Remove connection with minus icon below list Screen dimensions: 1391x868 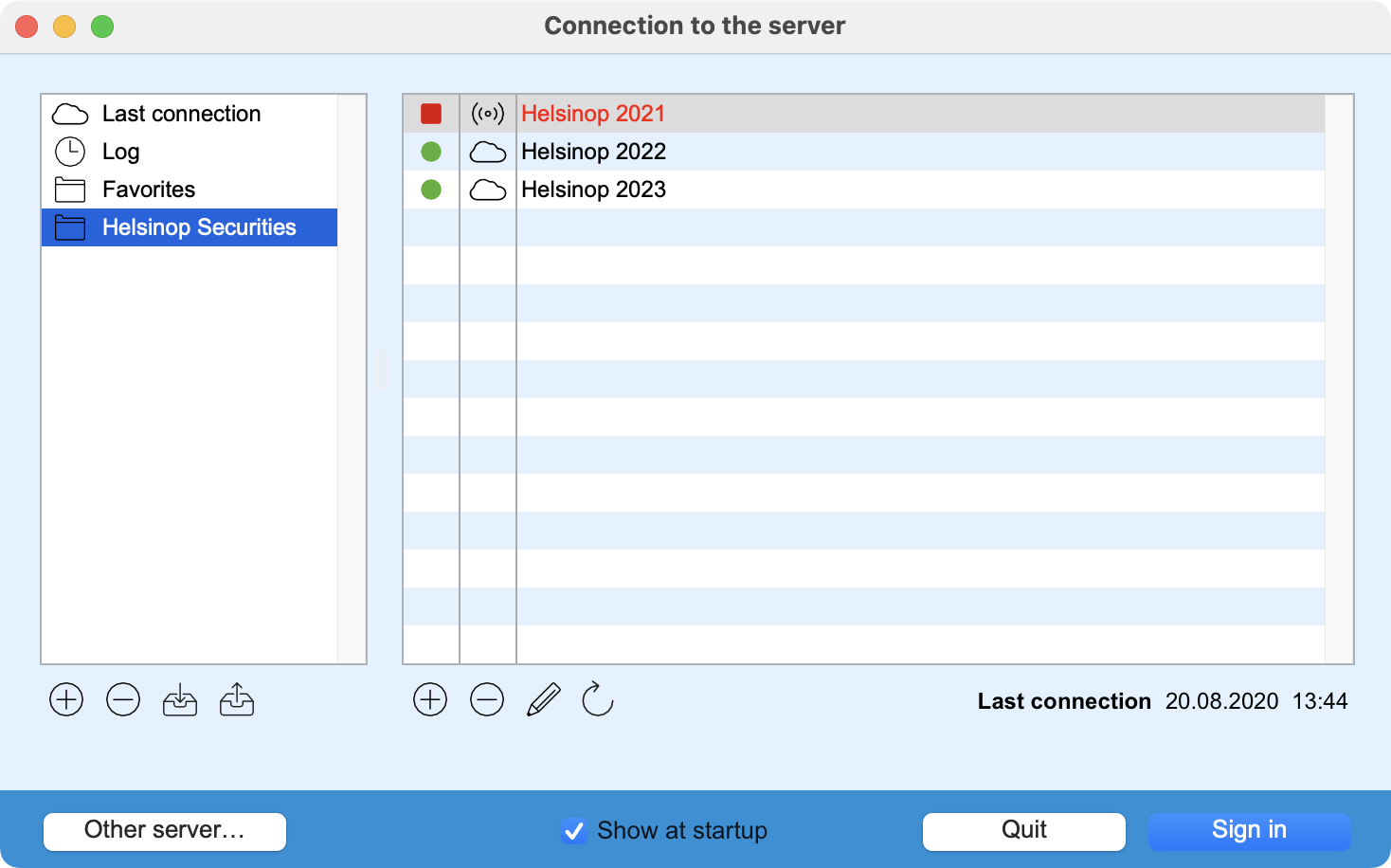pyautogui.click(x=487, y=700)
